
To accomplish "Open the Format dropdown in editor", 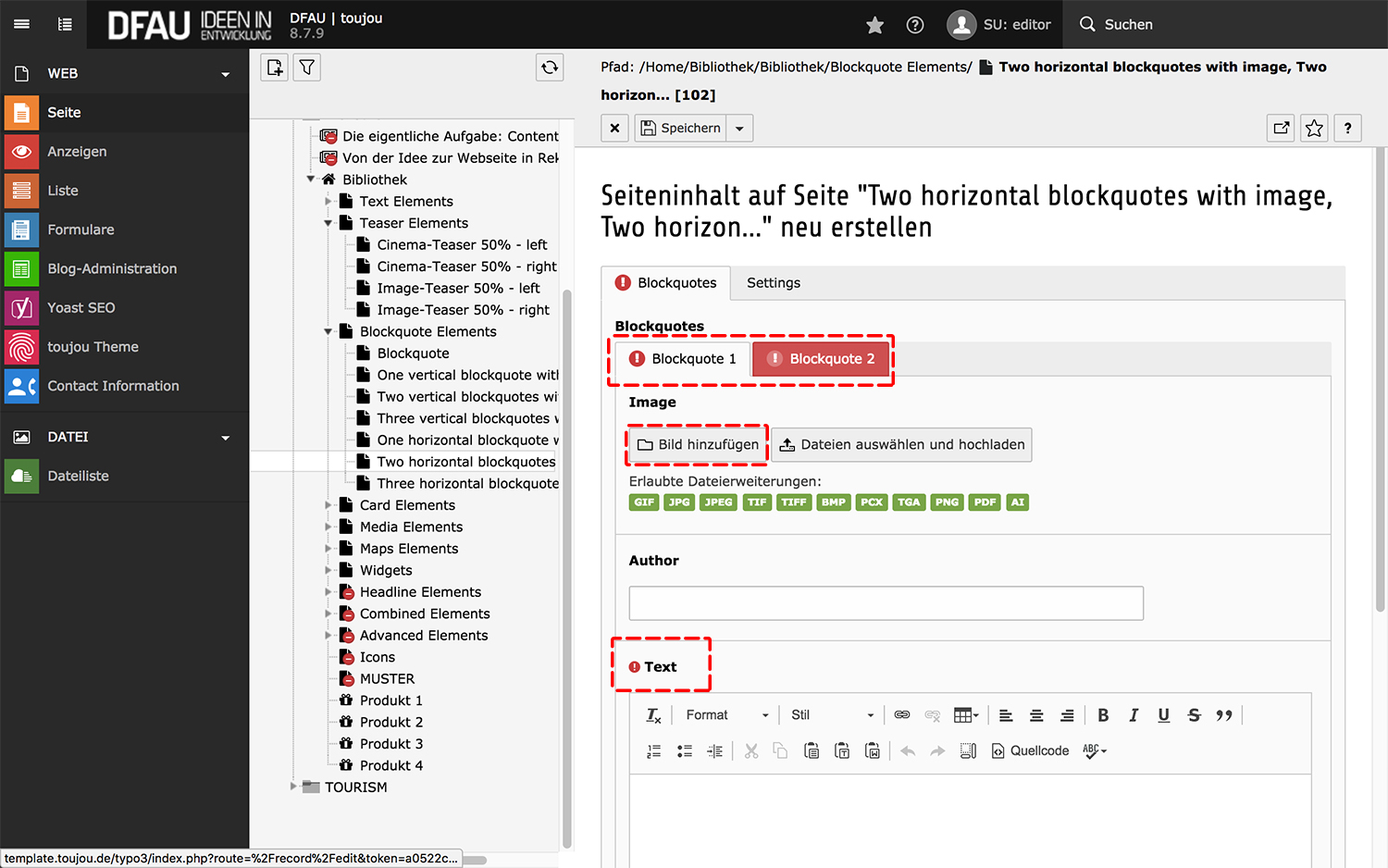I will click(x=726, y=715).
